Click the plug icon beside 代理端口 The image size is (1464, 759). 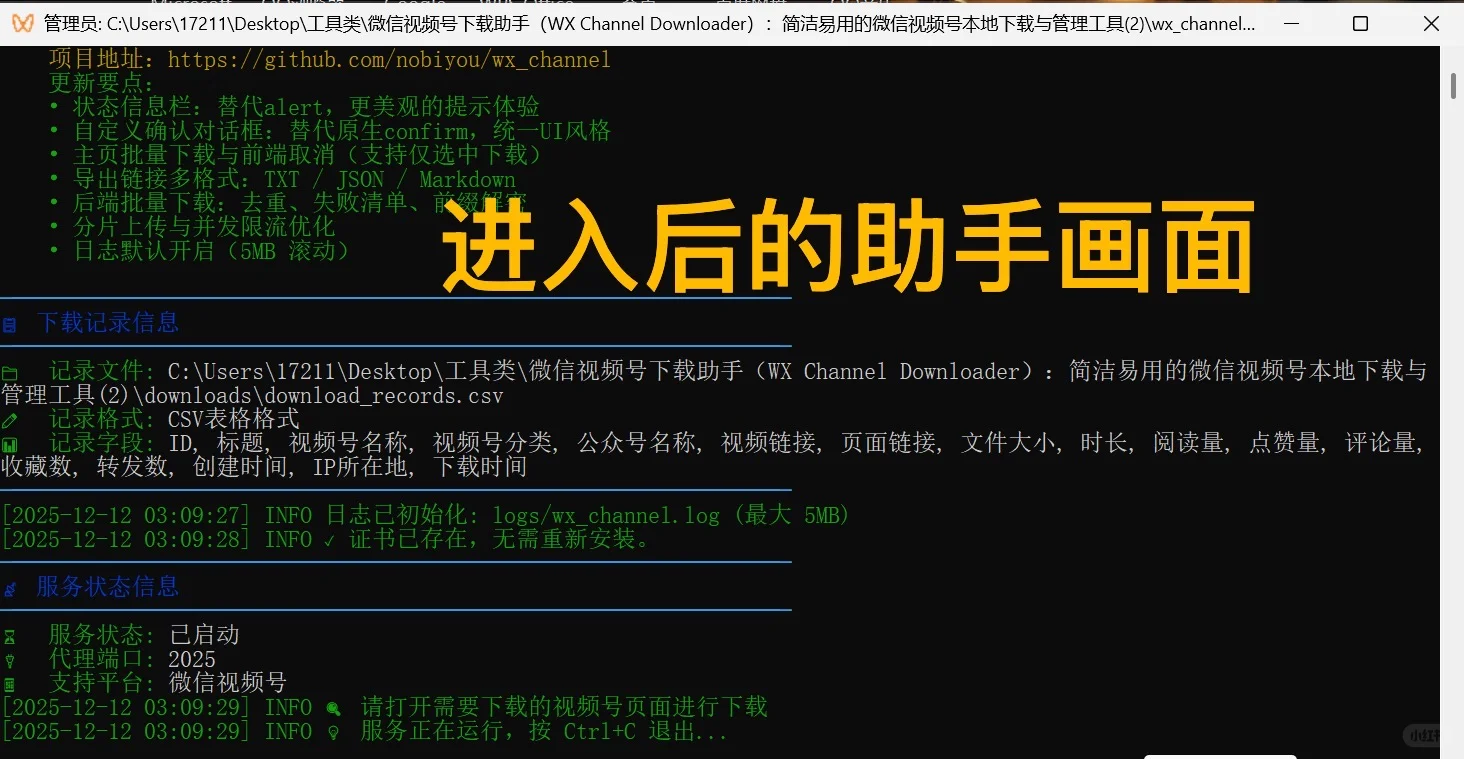pos(9,659)
